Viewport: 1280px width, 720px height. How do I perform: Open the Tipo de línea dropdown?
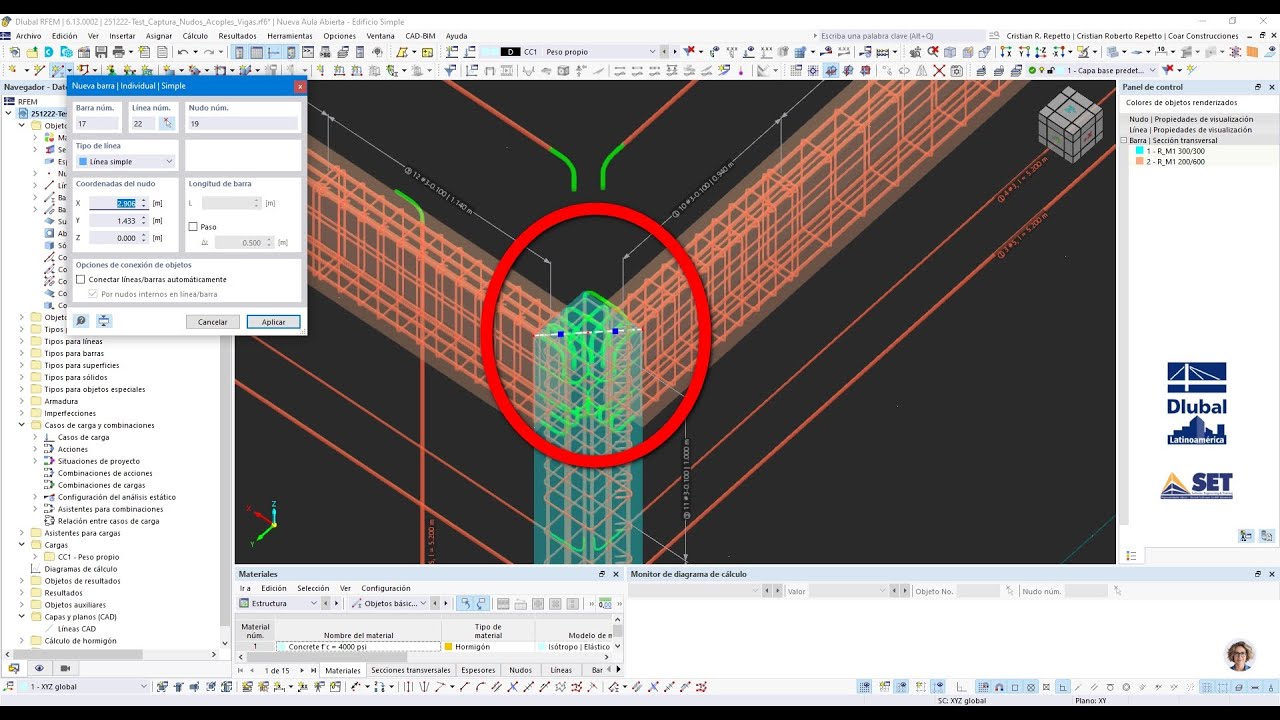(x=125, y=161)
